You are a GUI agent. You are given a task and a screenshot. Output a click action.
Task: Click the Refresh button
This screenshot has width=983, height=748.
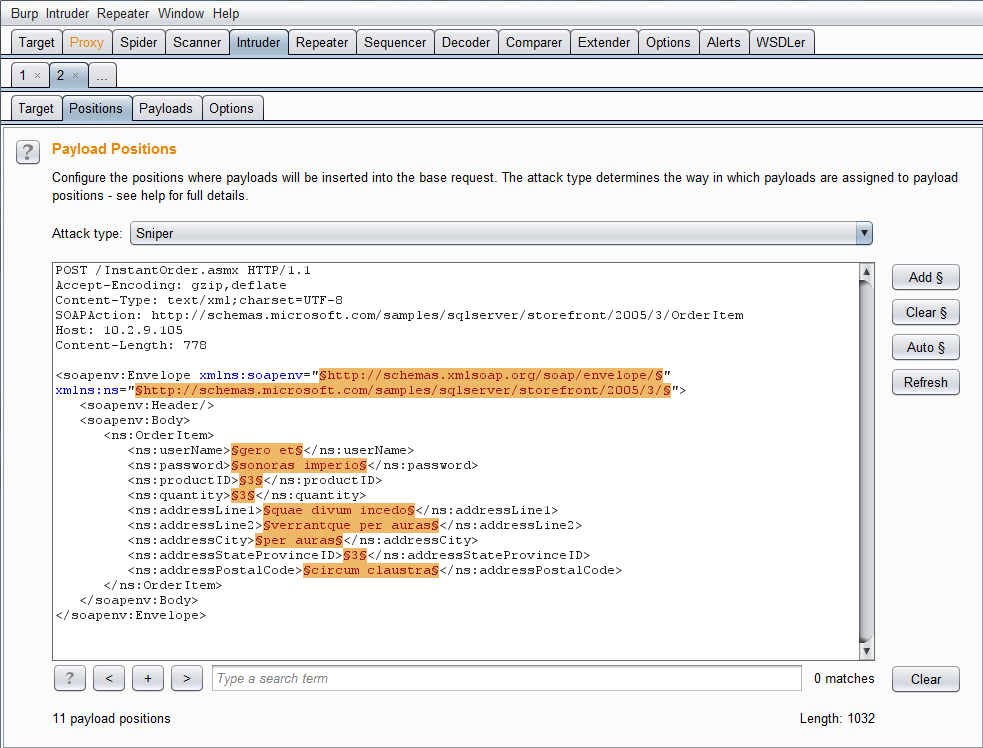[925, 382]
